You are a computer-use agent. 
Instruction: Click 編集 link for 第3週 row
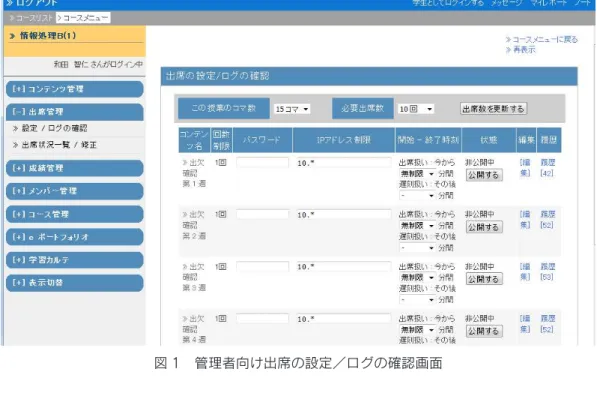click(x=525, y=272)
